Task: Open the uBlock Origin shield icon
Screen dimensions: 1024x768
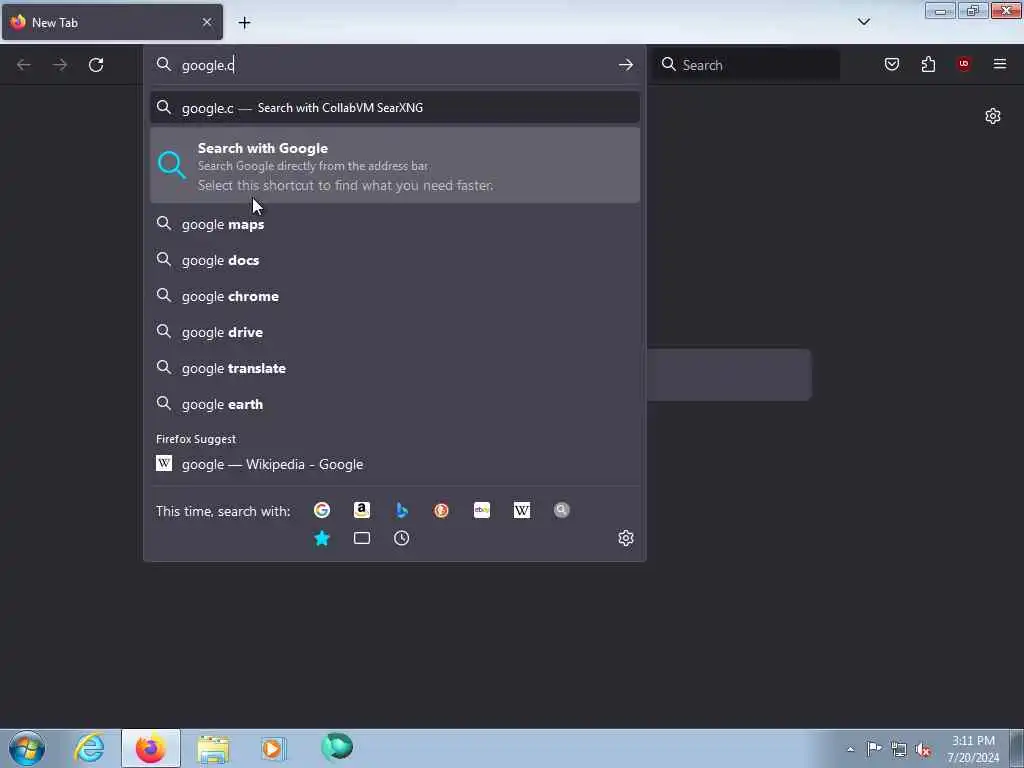Action: (963, 64)
